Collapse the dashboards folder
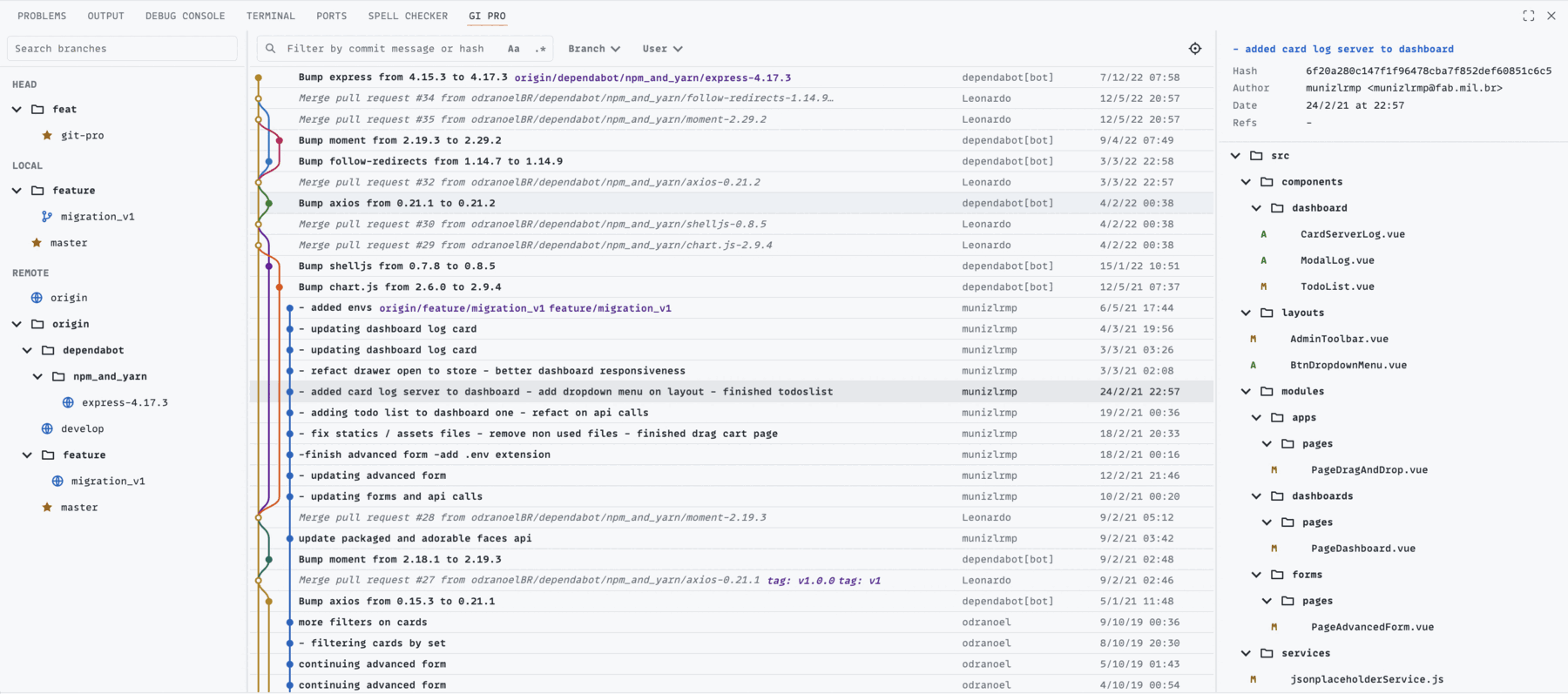 click(x=1256, y=496)
